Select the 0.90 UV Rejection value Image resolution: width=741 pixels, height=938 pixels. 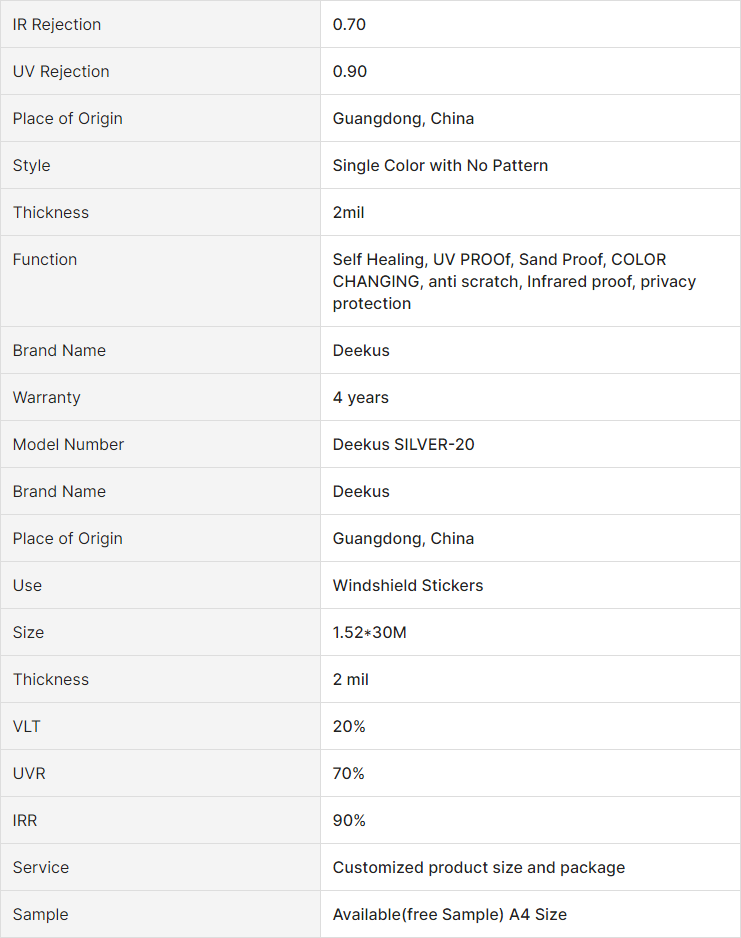(x=350, y=72)
